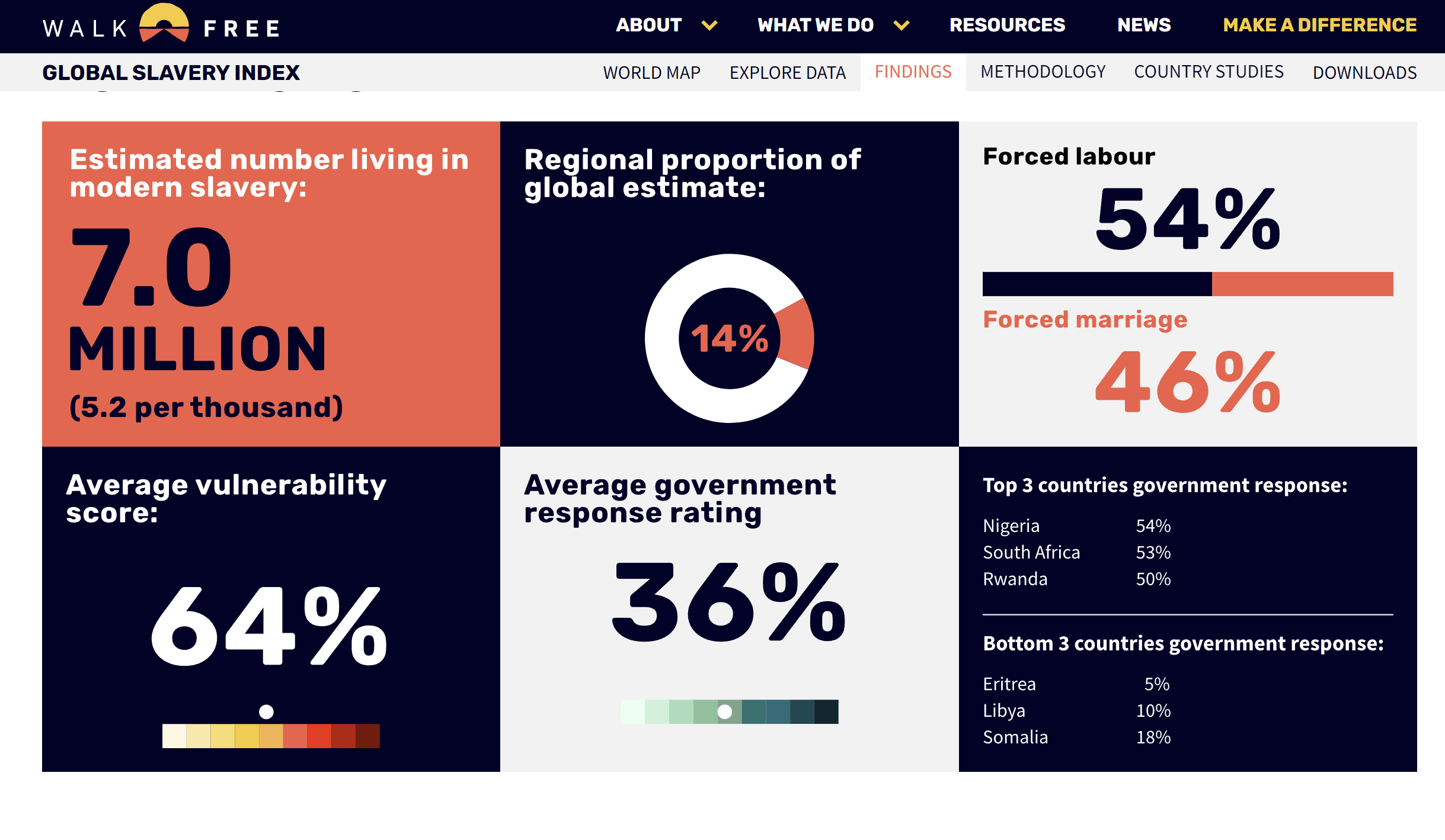Image resolution: width=1445 pixels, height=840 pixels.
Task: Switch to the World Map tab
Action: (x=651, y=73)
